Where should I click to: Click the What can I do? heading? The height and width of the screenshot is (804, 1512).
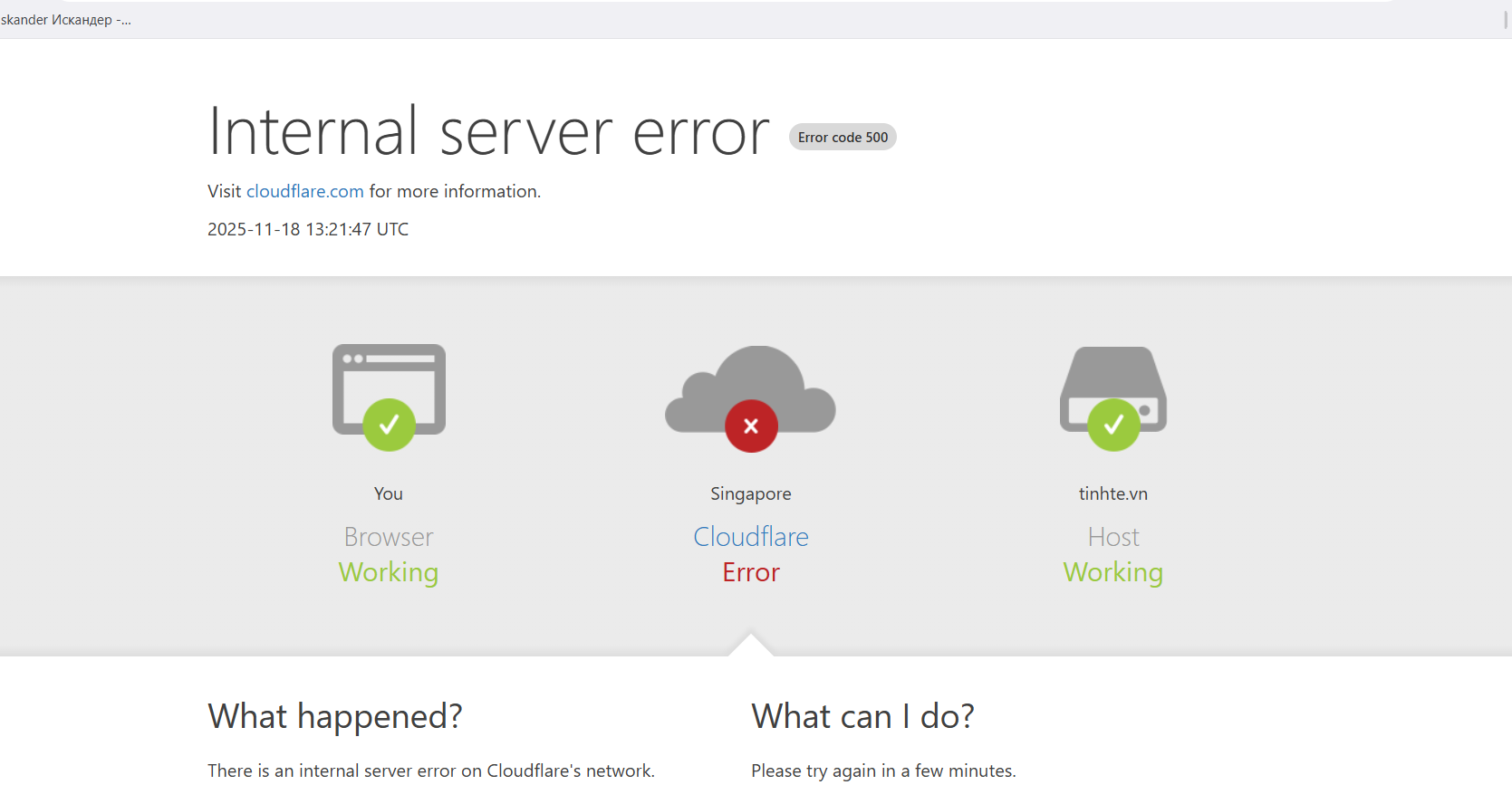(x=862, y=716)
